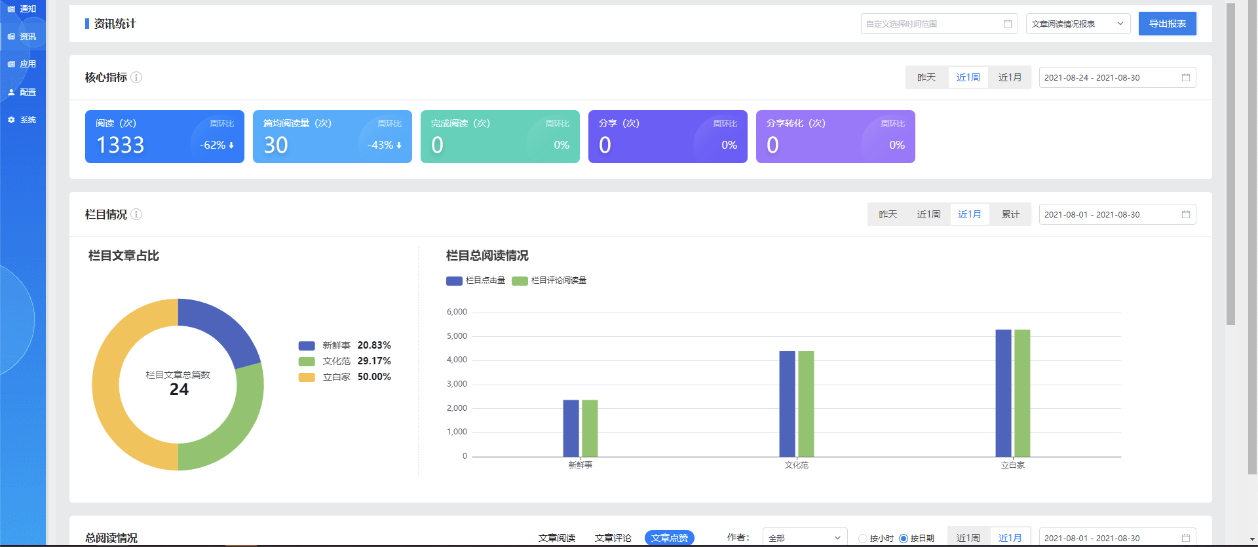Expand the 作者 dropdown showing 全部
This screenshot has height=547, width=1258.
pos(804,538)
